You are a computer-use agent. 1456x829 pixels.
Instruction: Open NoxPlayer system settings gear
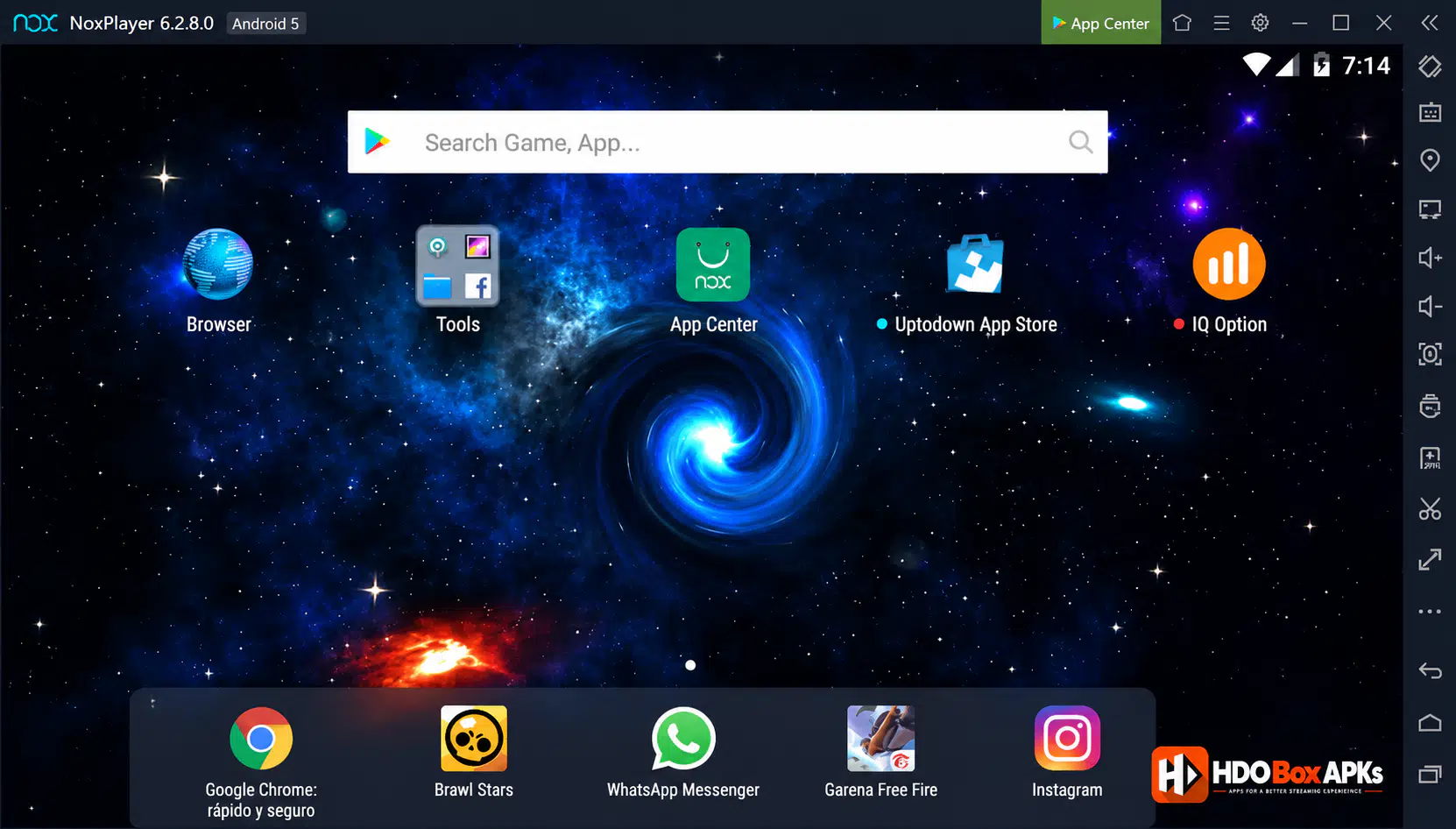pyautogui.click(x=1260, y=23)
